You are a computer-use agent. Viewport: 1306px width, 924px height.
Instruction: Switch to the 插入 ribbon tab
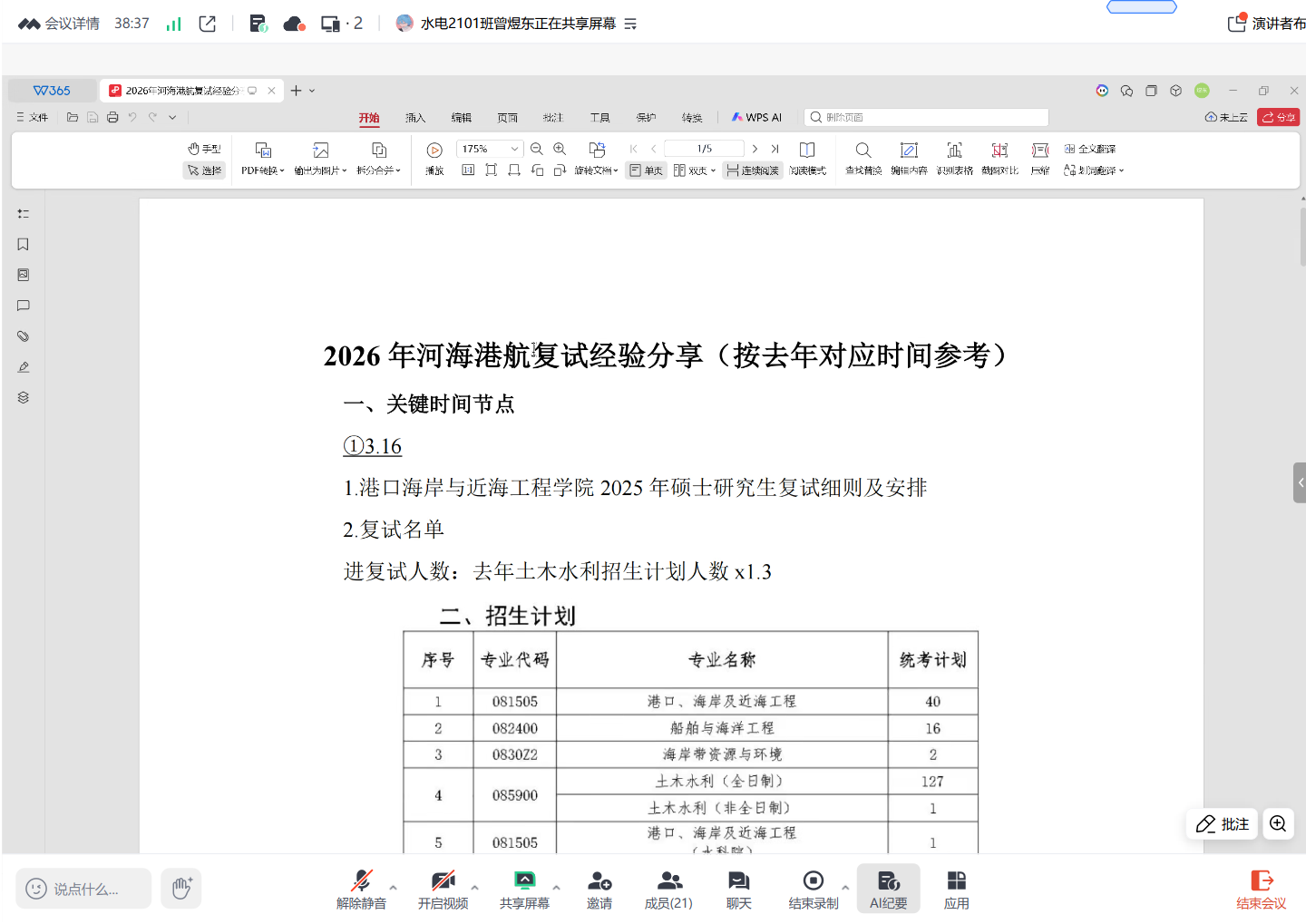click(x=415, y=118)
